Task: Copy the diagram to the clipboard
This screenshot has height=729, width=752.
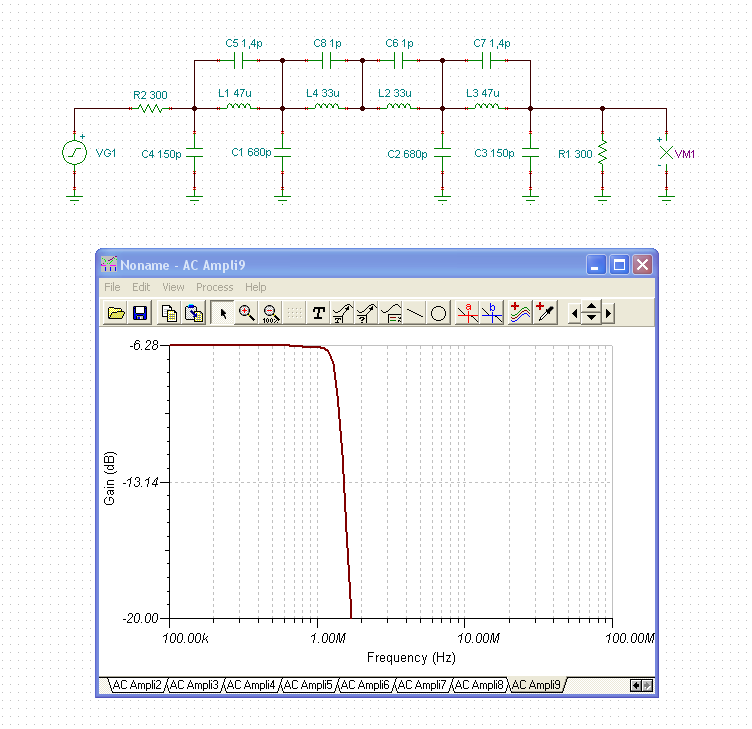Action: coord(169,313)
